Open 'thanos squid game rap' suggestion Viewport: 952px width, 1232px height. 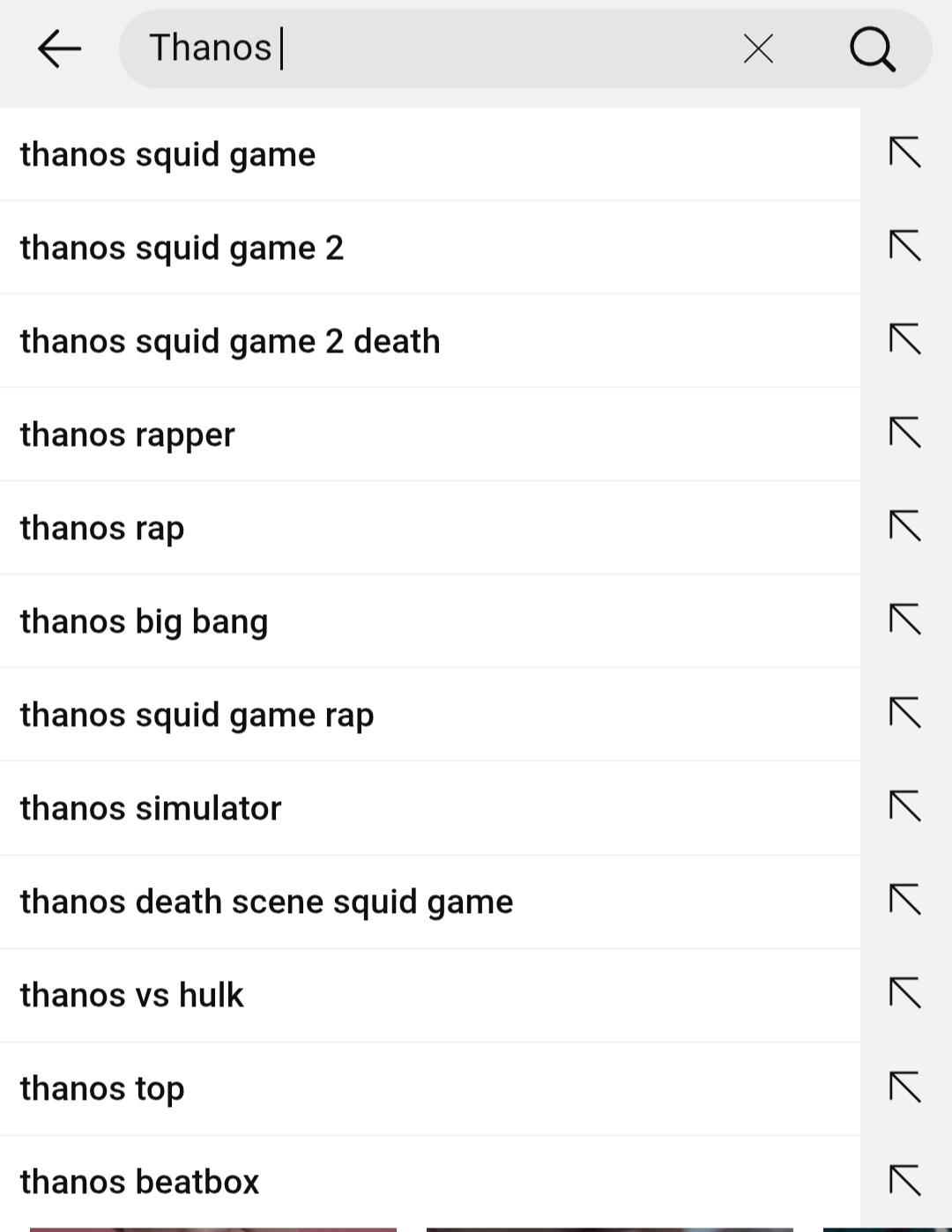(x=197, y=715)
